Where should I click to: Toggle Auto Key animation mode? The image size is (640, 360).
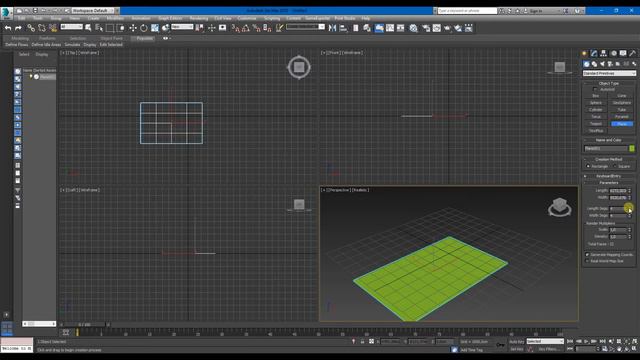pyautogui.click(x=517, y=342)
